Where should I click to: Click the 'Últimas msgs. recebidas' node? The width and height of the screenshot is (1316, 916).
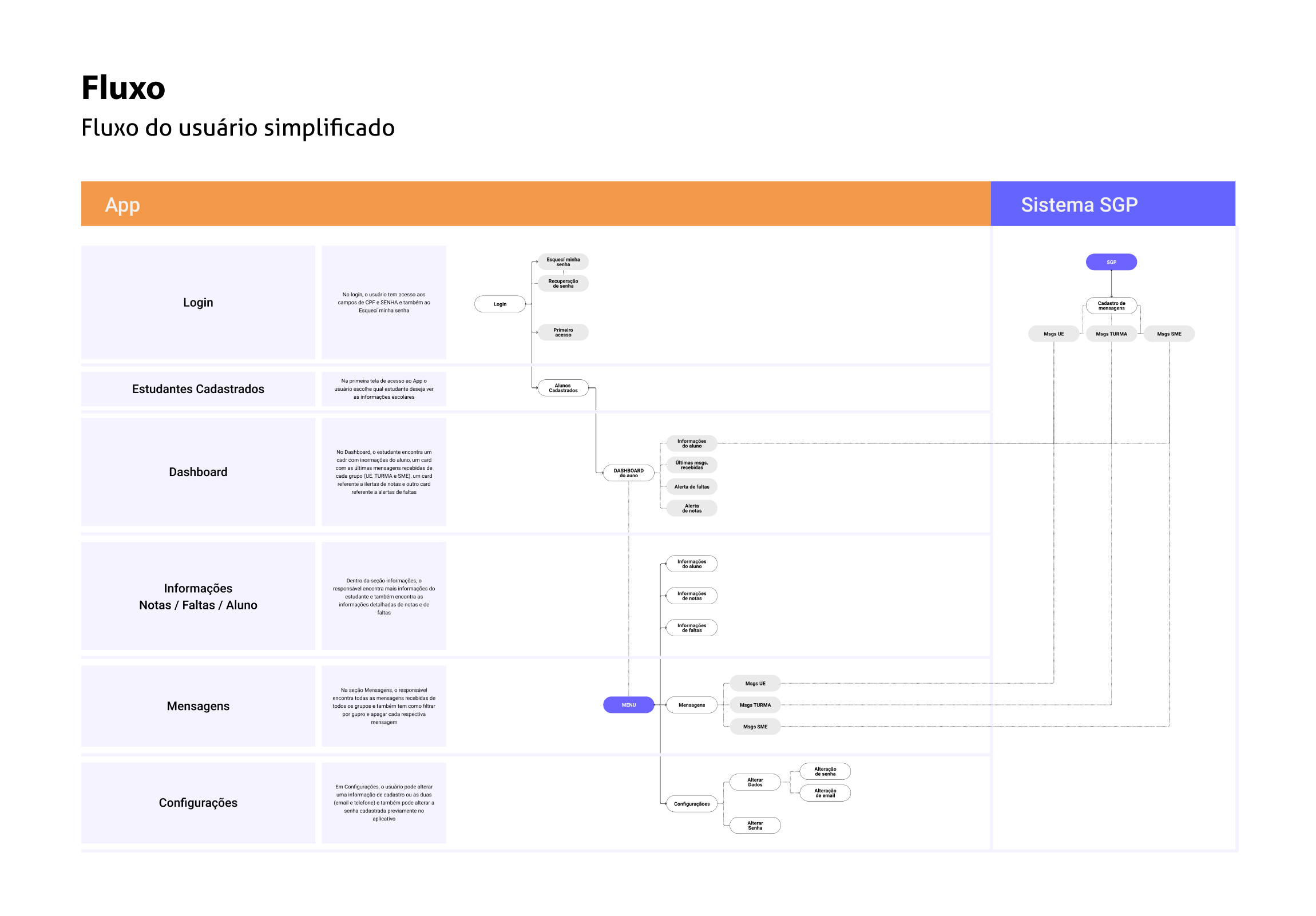pos(692,465)
